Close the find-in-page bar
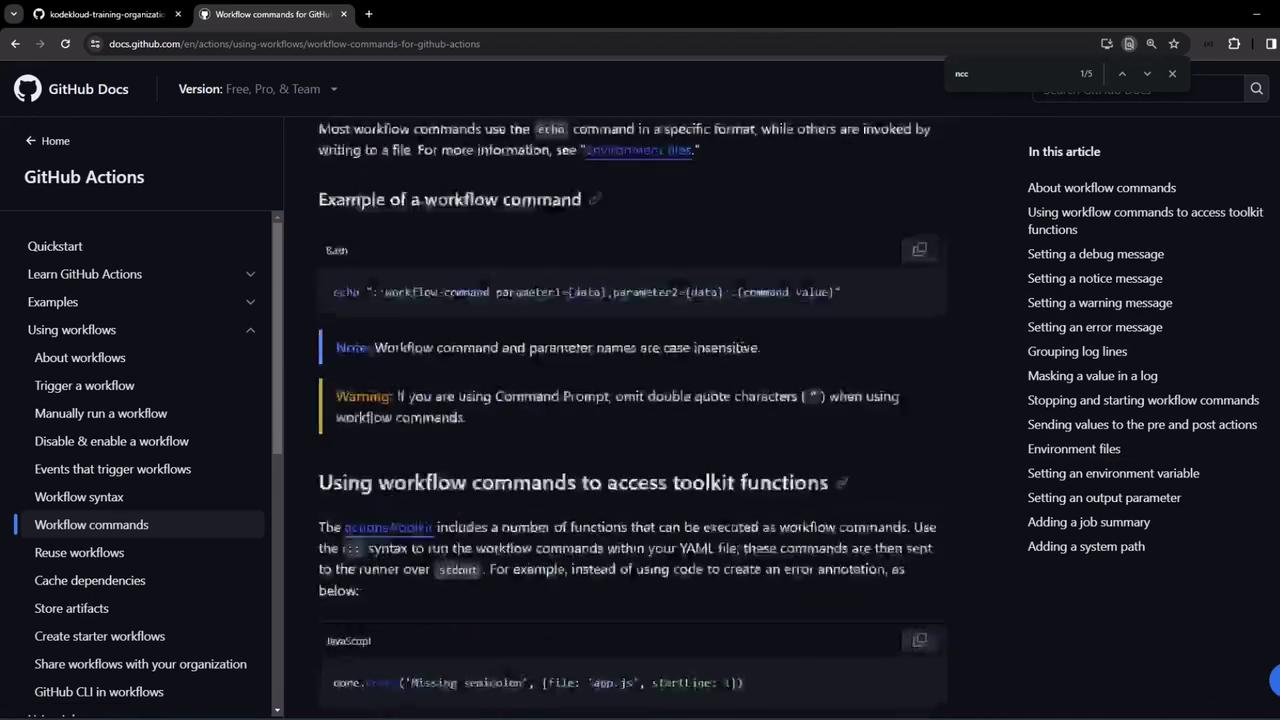Image resolution: width=1280 pixels, height=720 pixels. tap(1172, 74)
